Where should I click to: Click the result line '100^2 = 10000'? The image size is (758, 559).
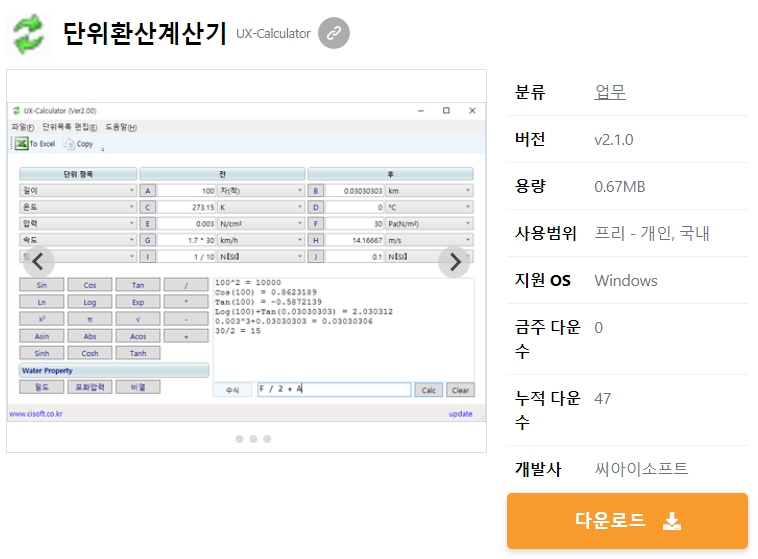pos(248,282)
